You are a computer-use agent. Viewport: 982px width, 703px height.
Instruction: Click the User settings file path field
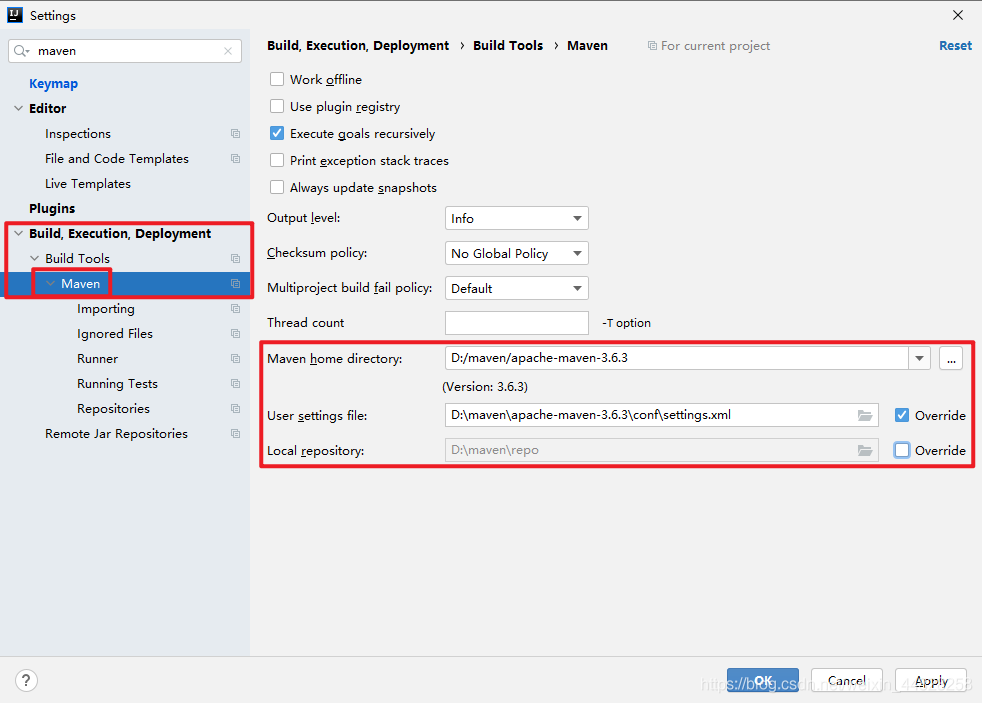tap(661, 415)
